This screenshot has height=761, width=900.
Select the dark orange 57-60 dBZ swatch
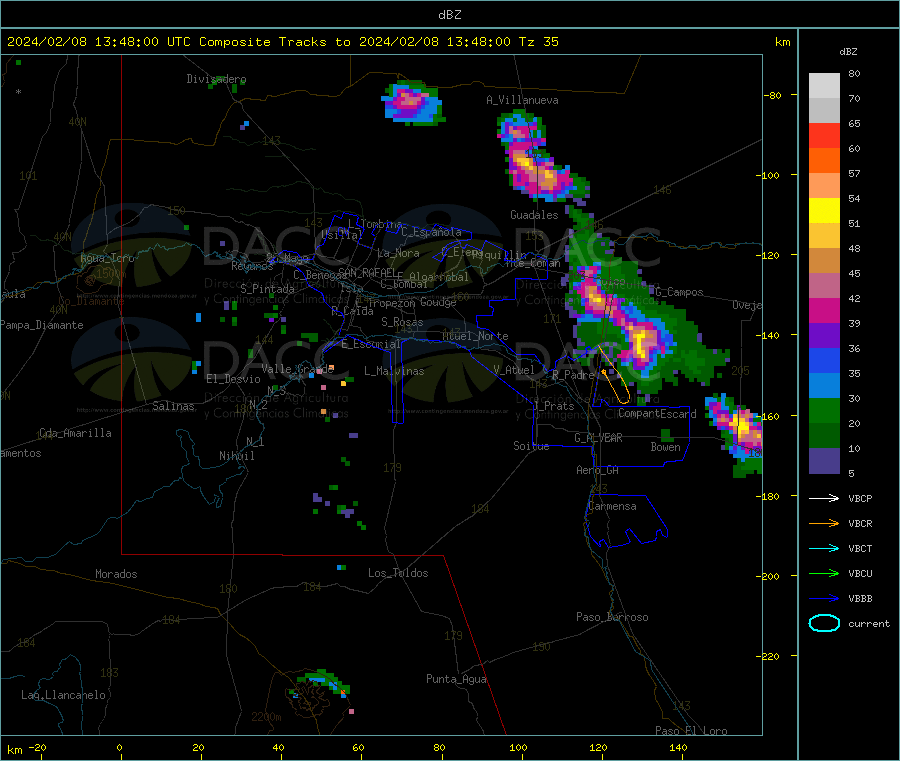point(824,161)
